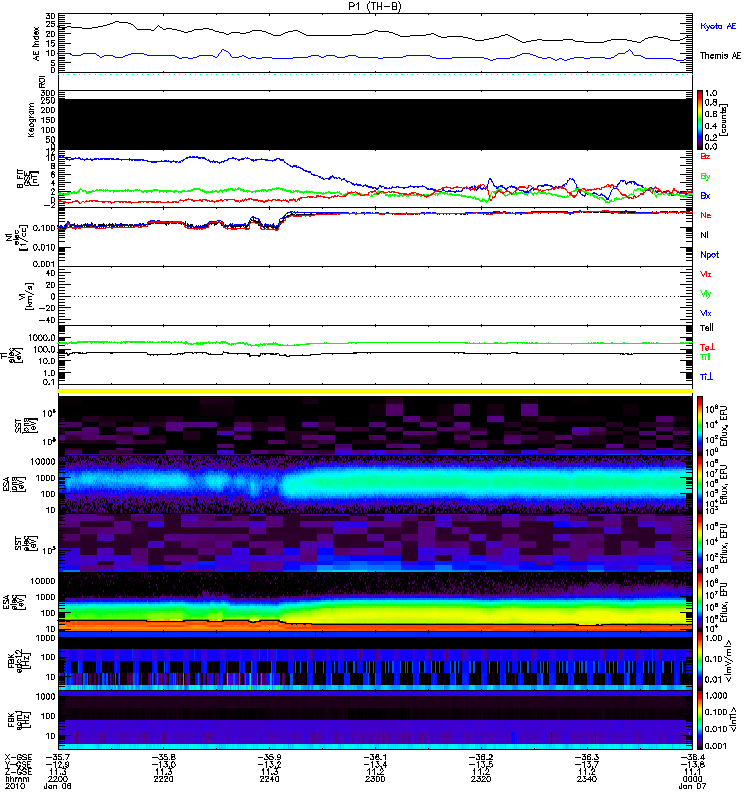This screenshot has width=750, height=800.
Task: Click the Themis AE bump after 2230
Action: coord(223,52)
